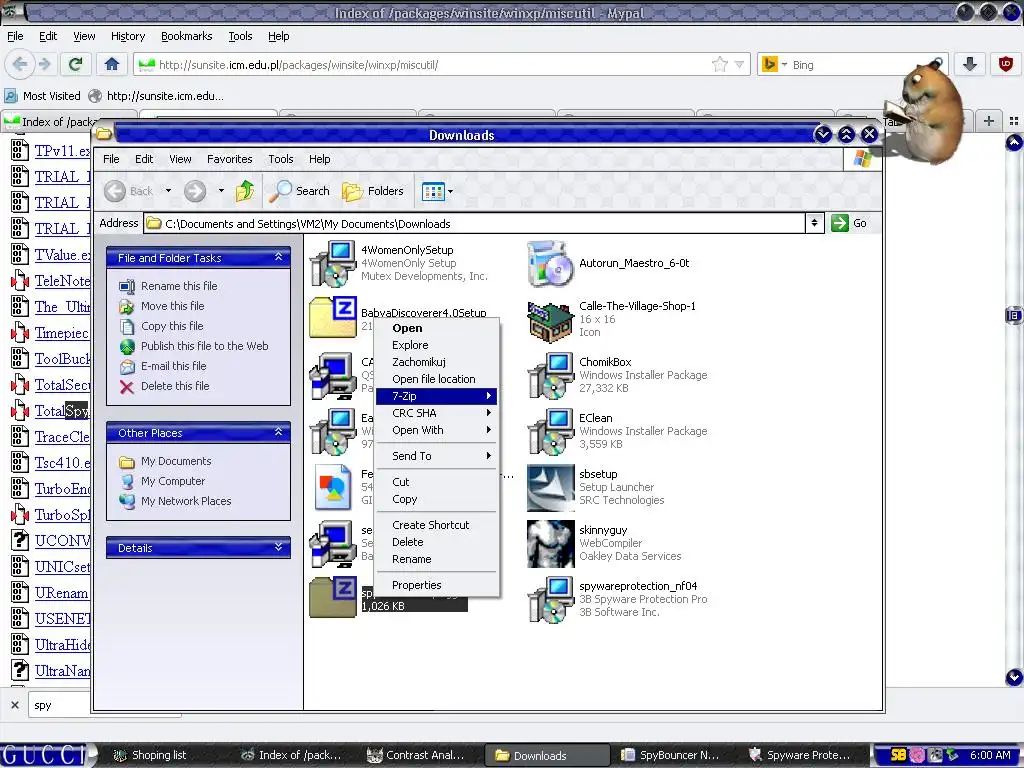Select sbsetup file icon
1024x768 pixels.
point(551,488)
